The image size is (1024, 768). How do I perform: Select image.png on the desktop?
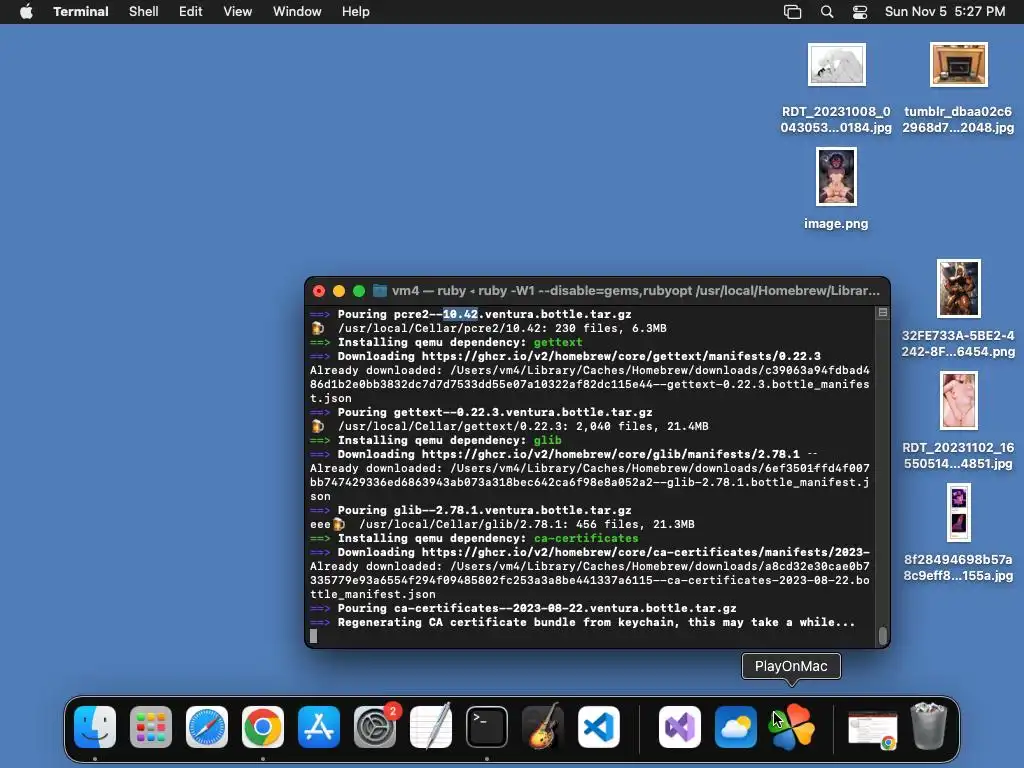837,176
